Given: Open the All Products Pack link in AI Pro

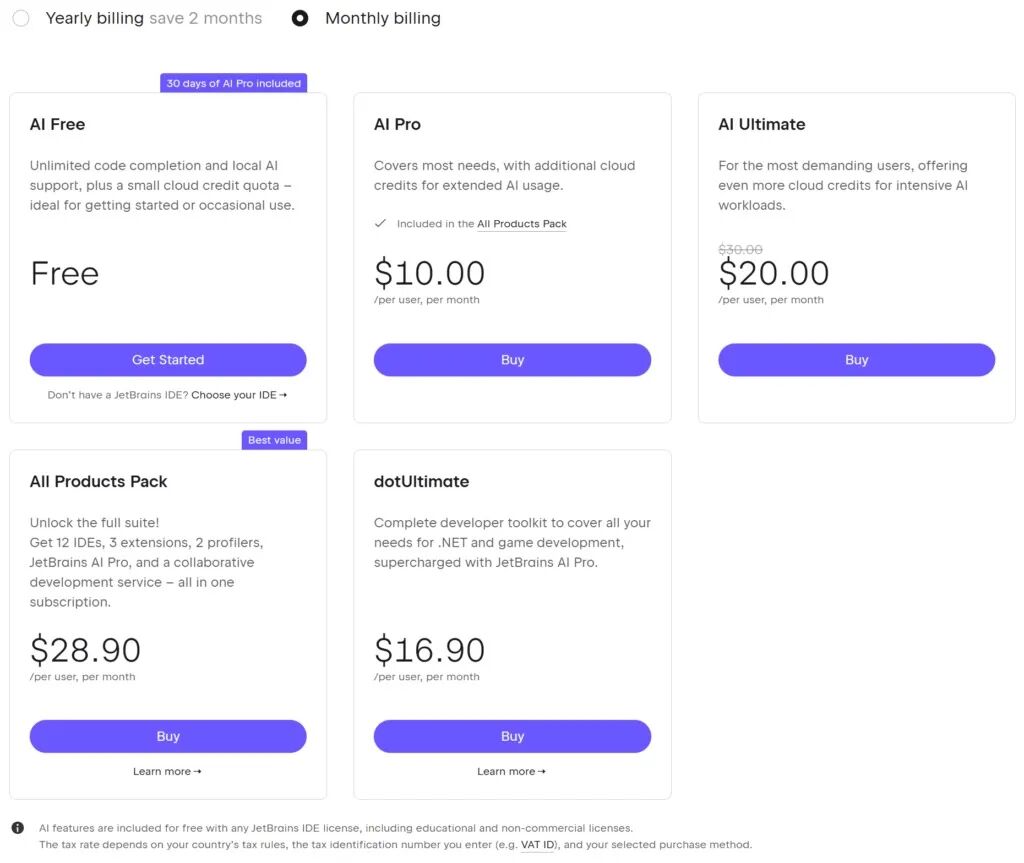Looking at the screenshot, I should (x=522, y=224).
